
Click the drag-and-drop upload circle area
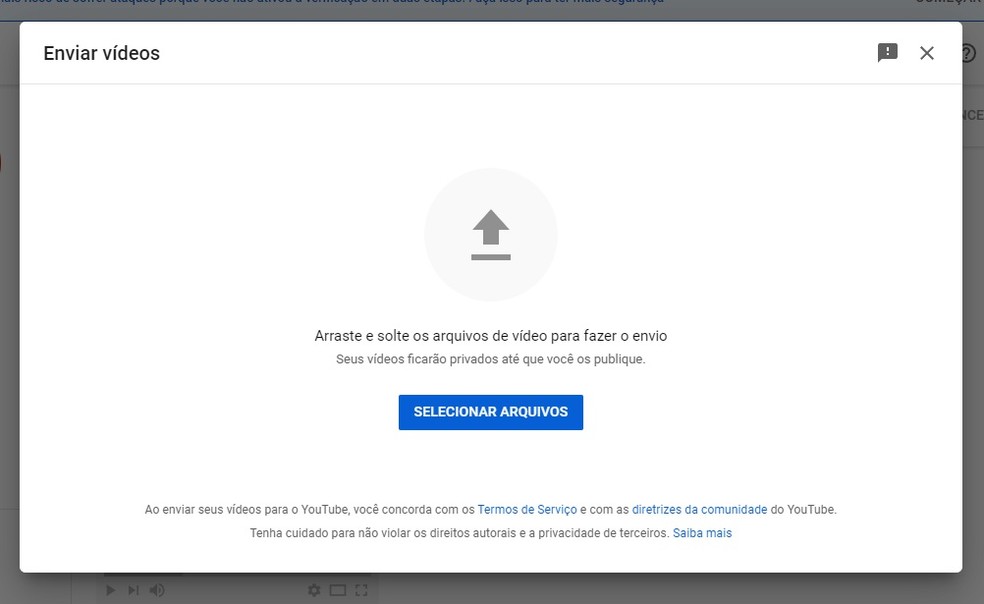491,234
